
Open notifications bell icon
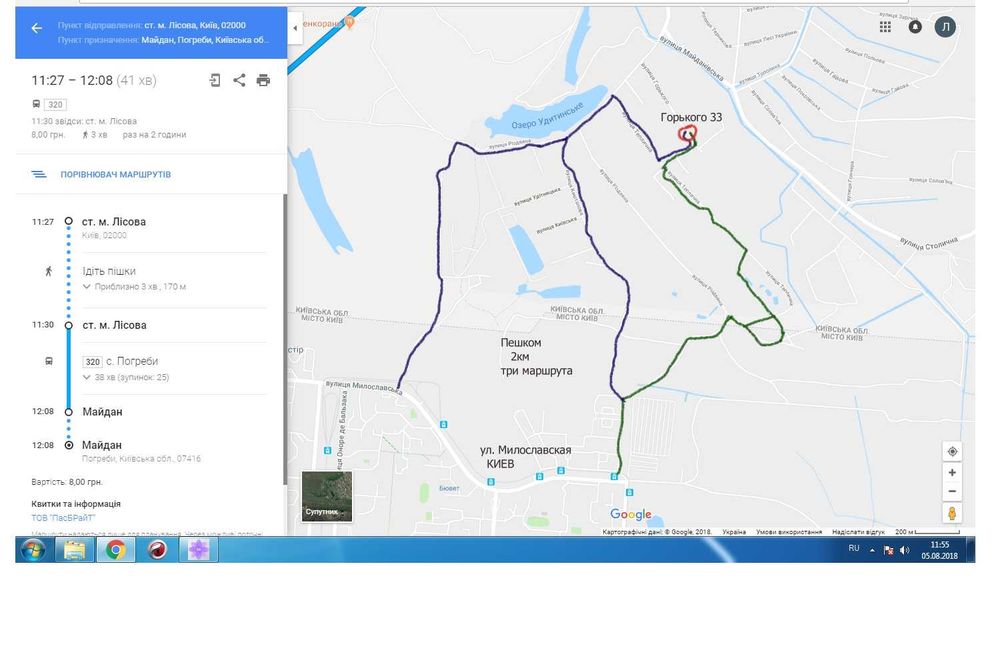pyautogui.click(x=915, y=27)
